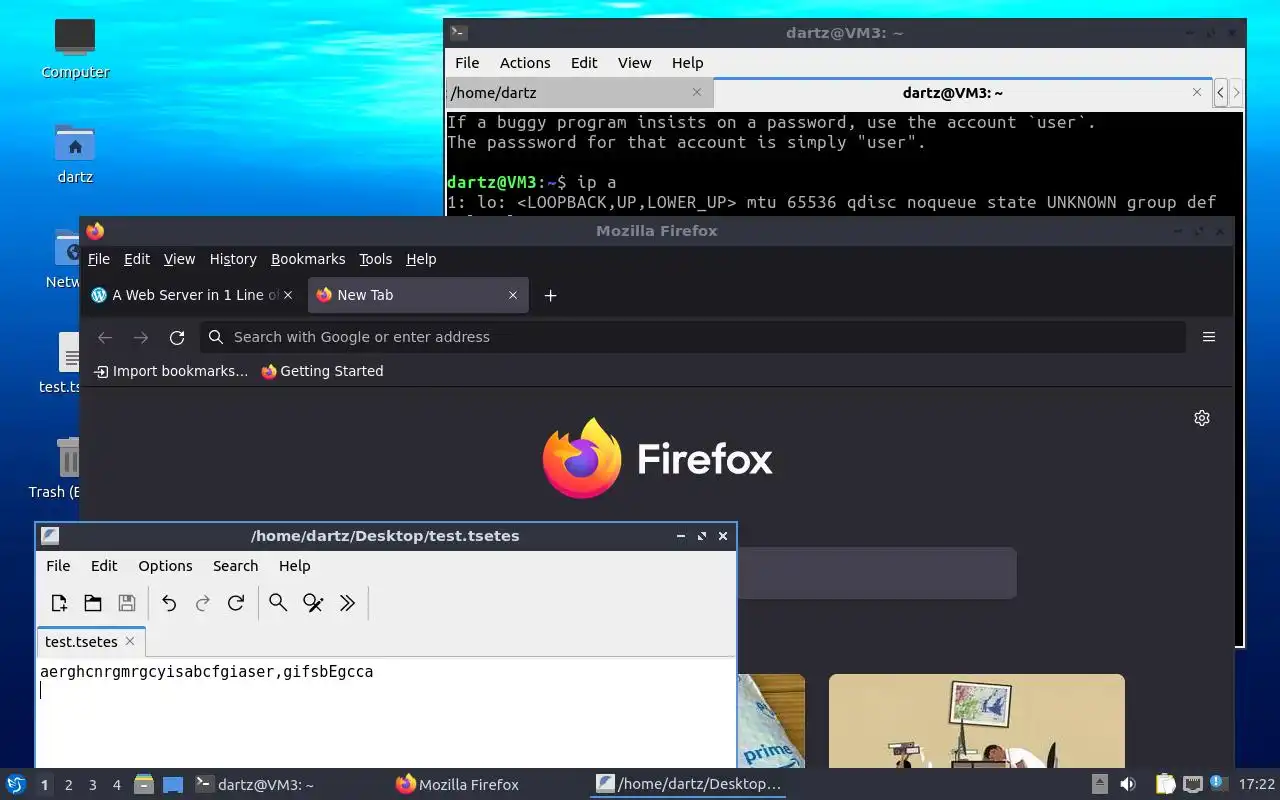Screen dimensions: 1280x800
Task: Select the Firefox 'New Tab' tab
Action: click(x=418, y=295)
